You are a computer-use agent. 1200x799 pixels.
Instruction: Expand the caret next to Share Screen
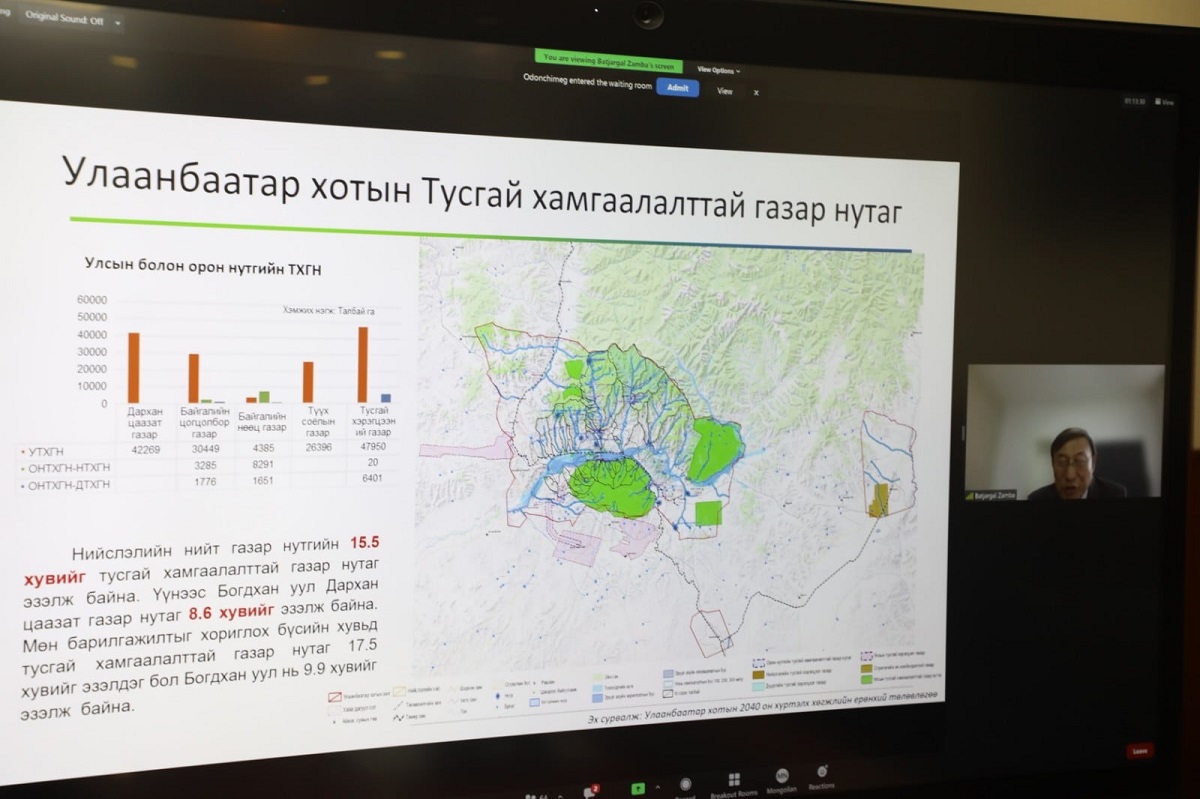coord(658,789)
